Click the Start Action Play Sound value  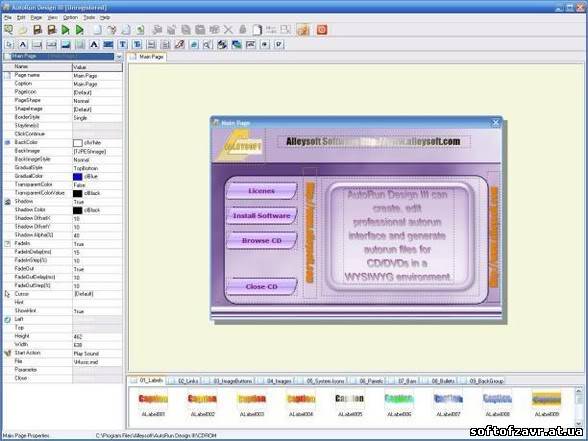pyautogui.click(x=97, y=354)
